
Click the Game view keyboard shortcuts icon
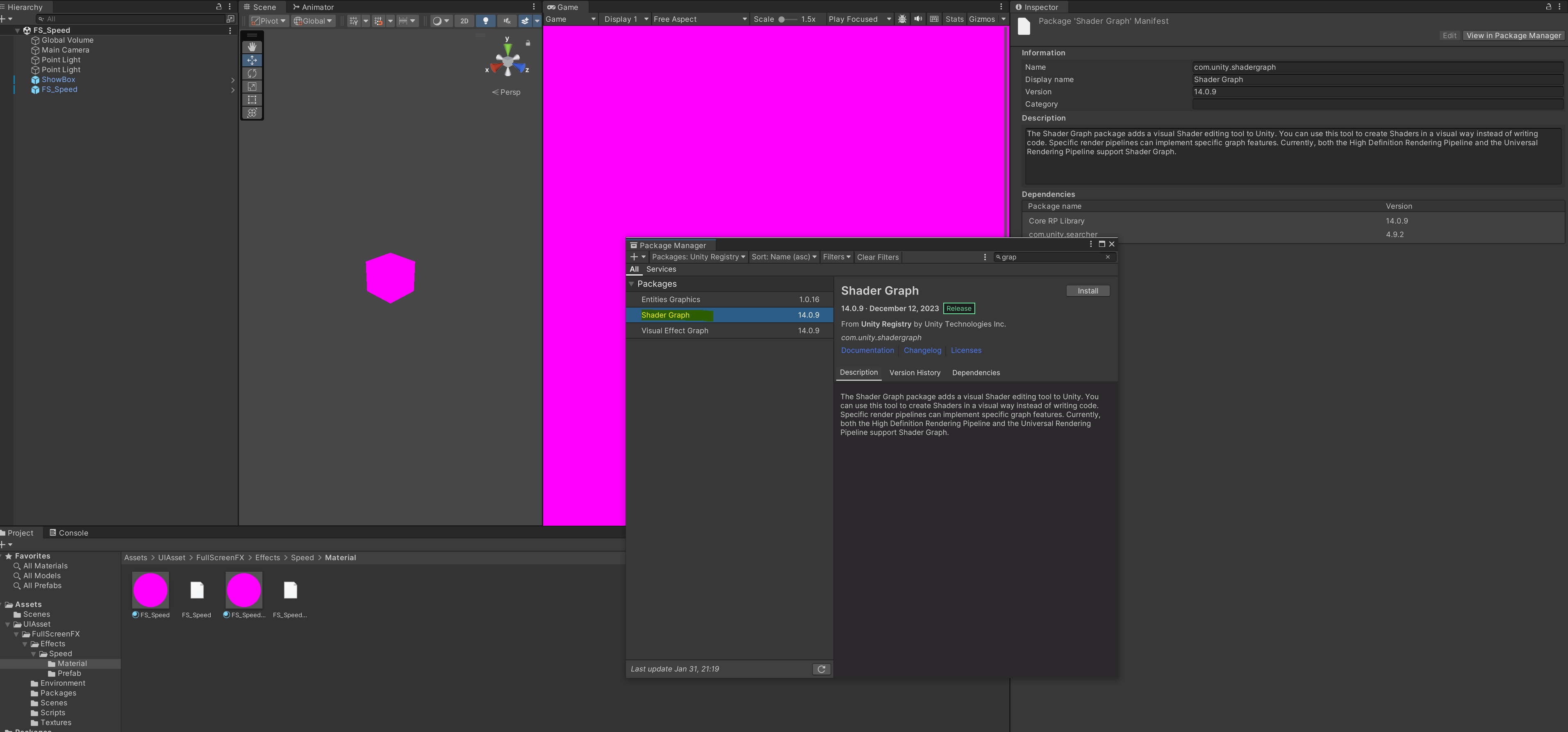pyautogui.click(x=934, y=20)
